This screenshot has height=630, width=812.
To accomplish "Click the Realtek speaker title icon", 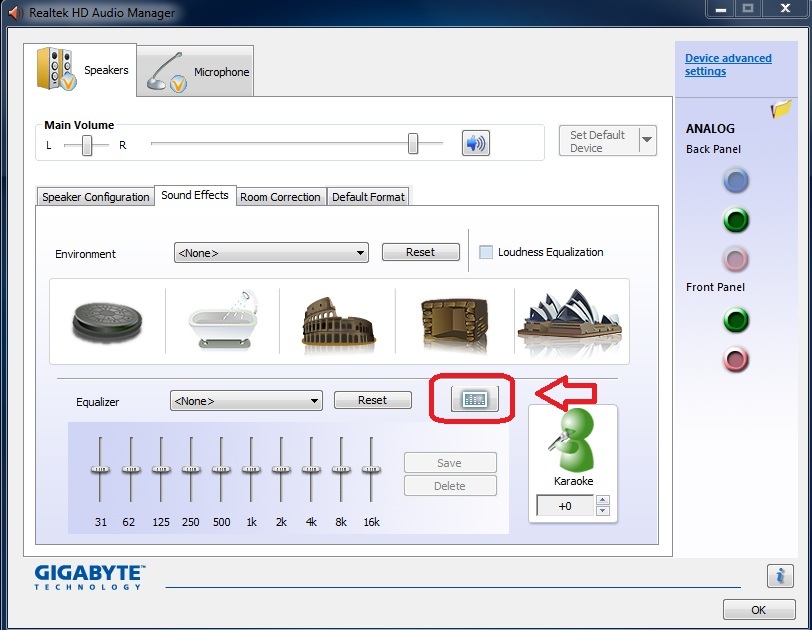I will (x=16, y=12).
